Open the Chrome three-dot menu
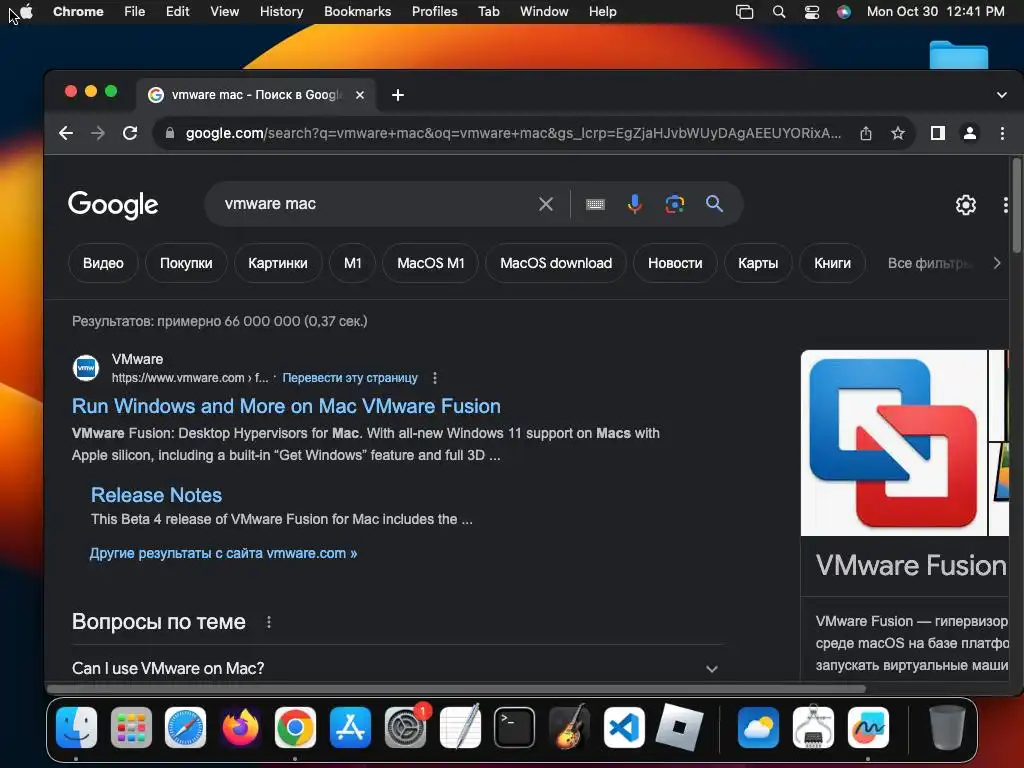Viewport: 1024px width, 768px height. point(1002,133)
